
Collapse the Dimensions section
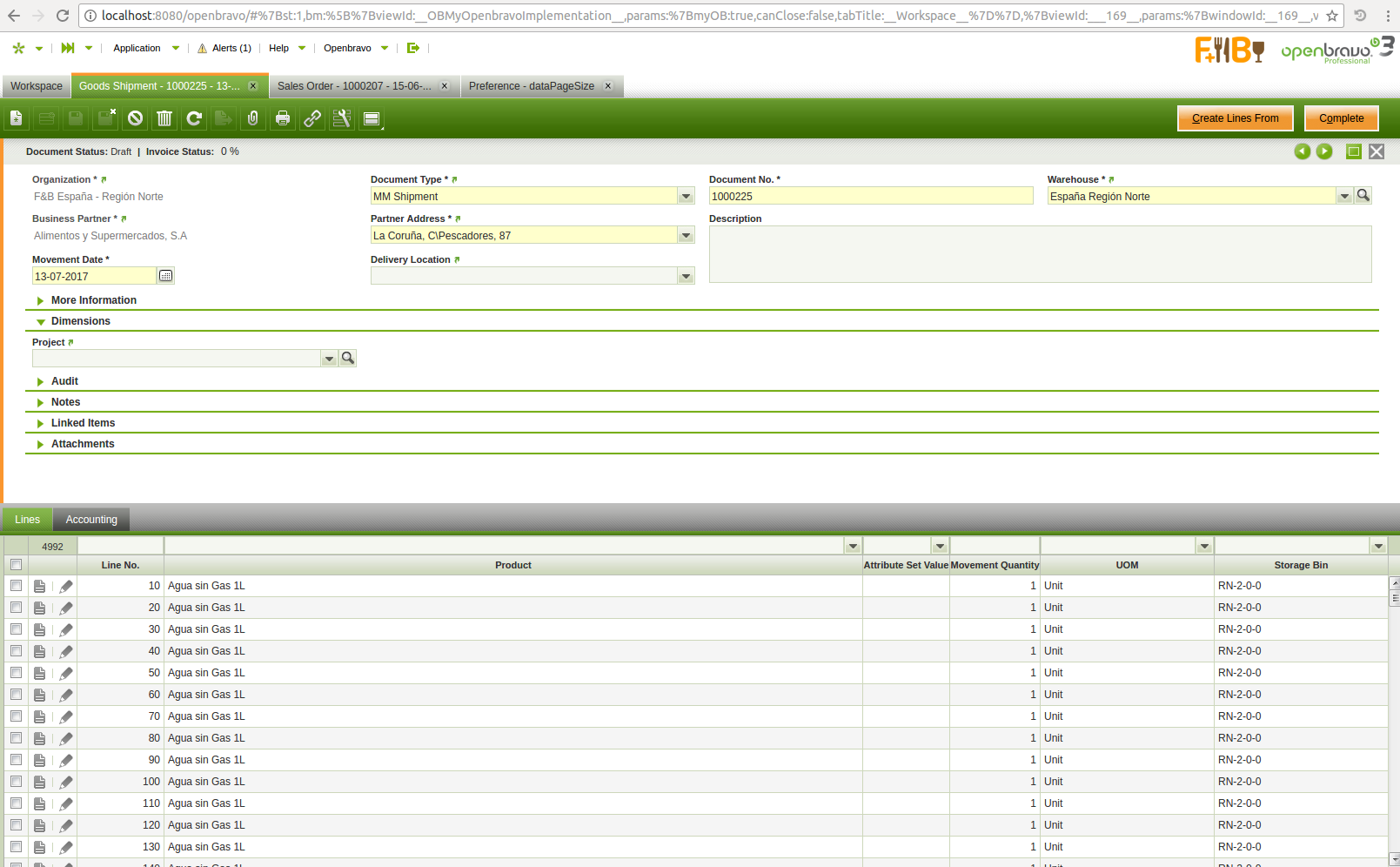(80, 321)
